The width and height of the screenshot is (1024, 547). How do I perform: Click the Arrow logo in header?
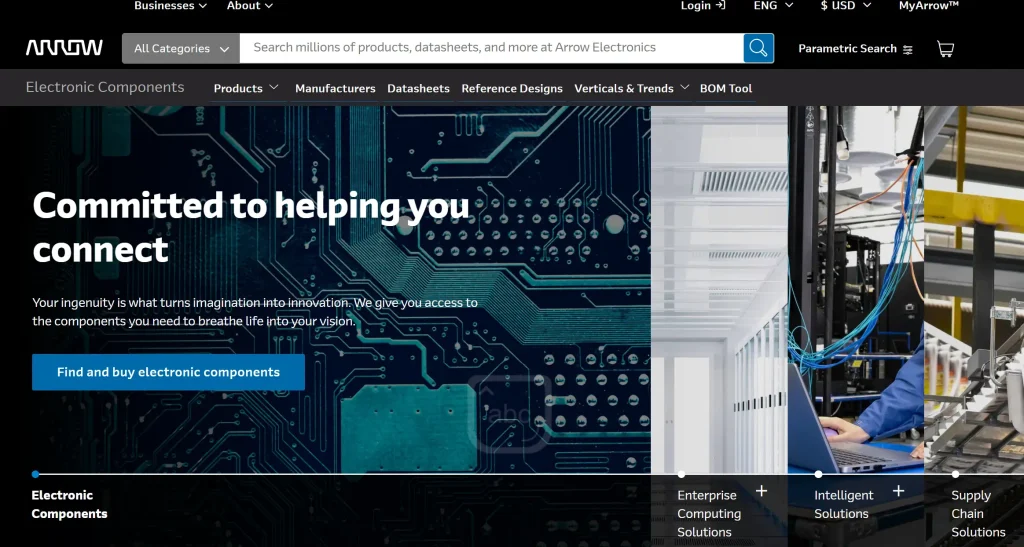click(x=64, y=48)
